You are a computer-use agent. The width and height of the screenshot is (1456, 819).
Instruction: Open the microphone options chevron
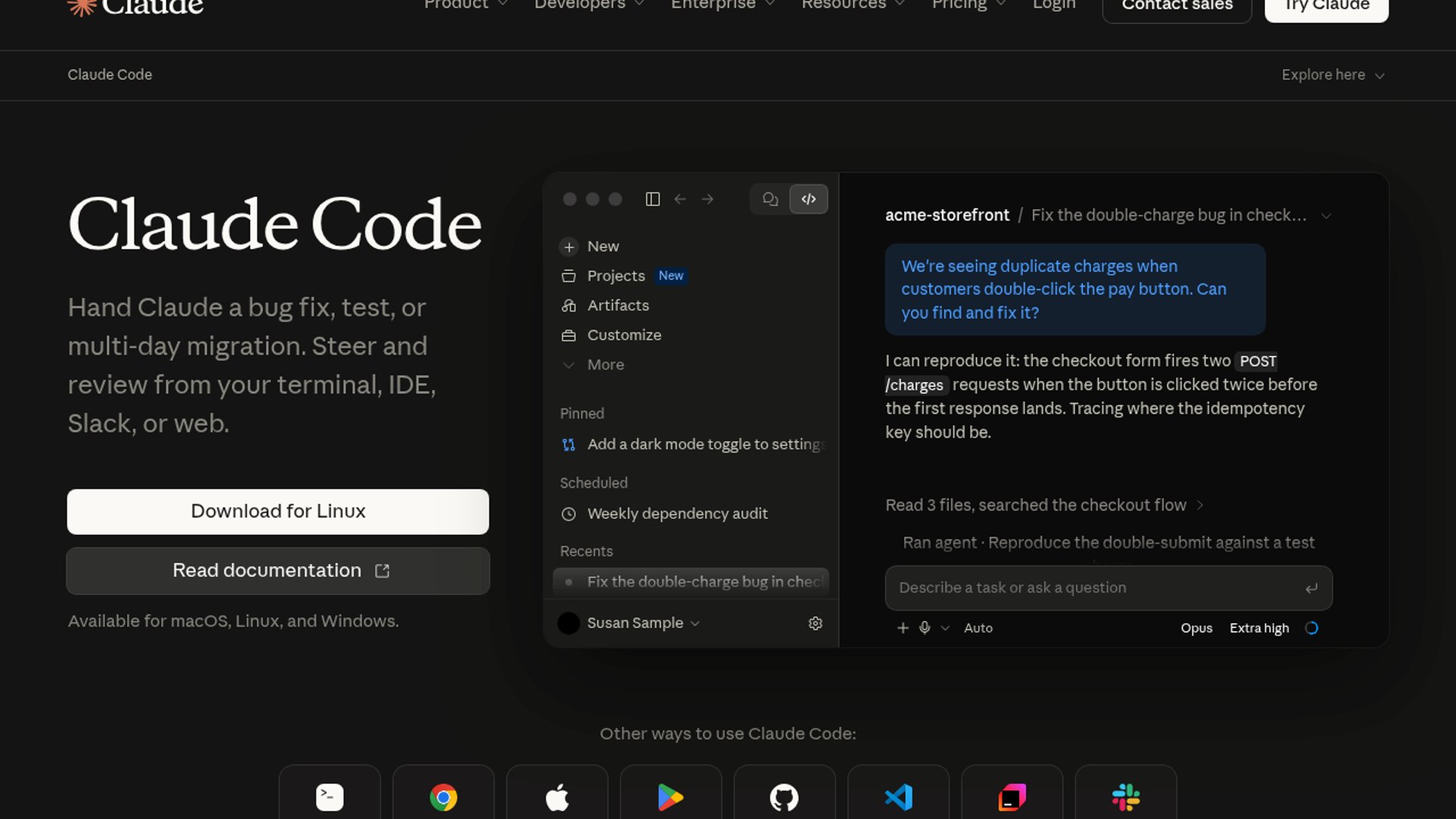[x=945, y=628]
